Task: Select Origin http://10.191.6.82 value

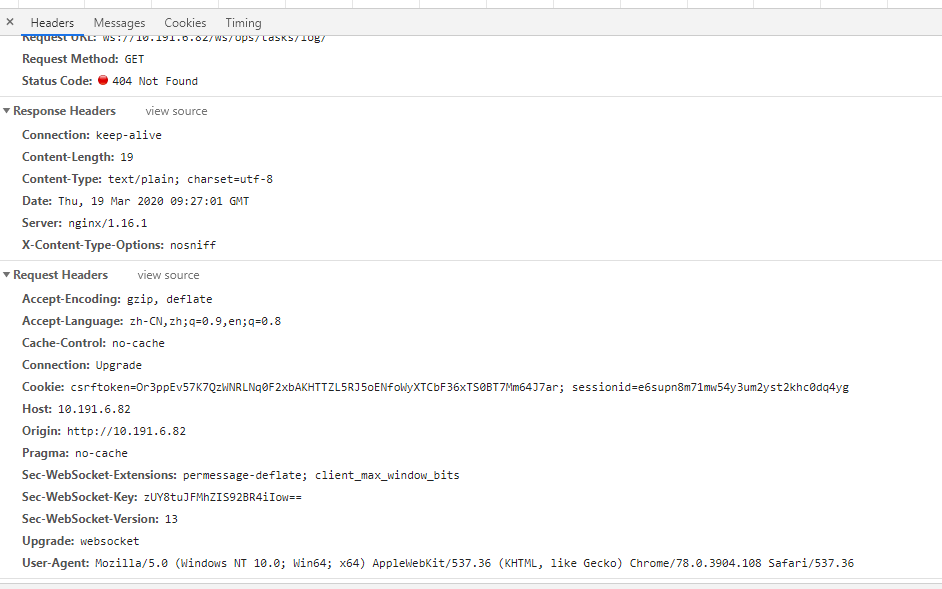Action: point(126,432)
